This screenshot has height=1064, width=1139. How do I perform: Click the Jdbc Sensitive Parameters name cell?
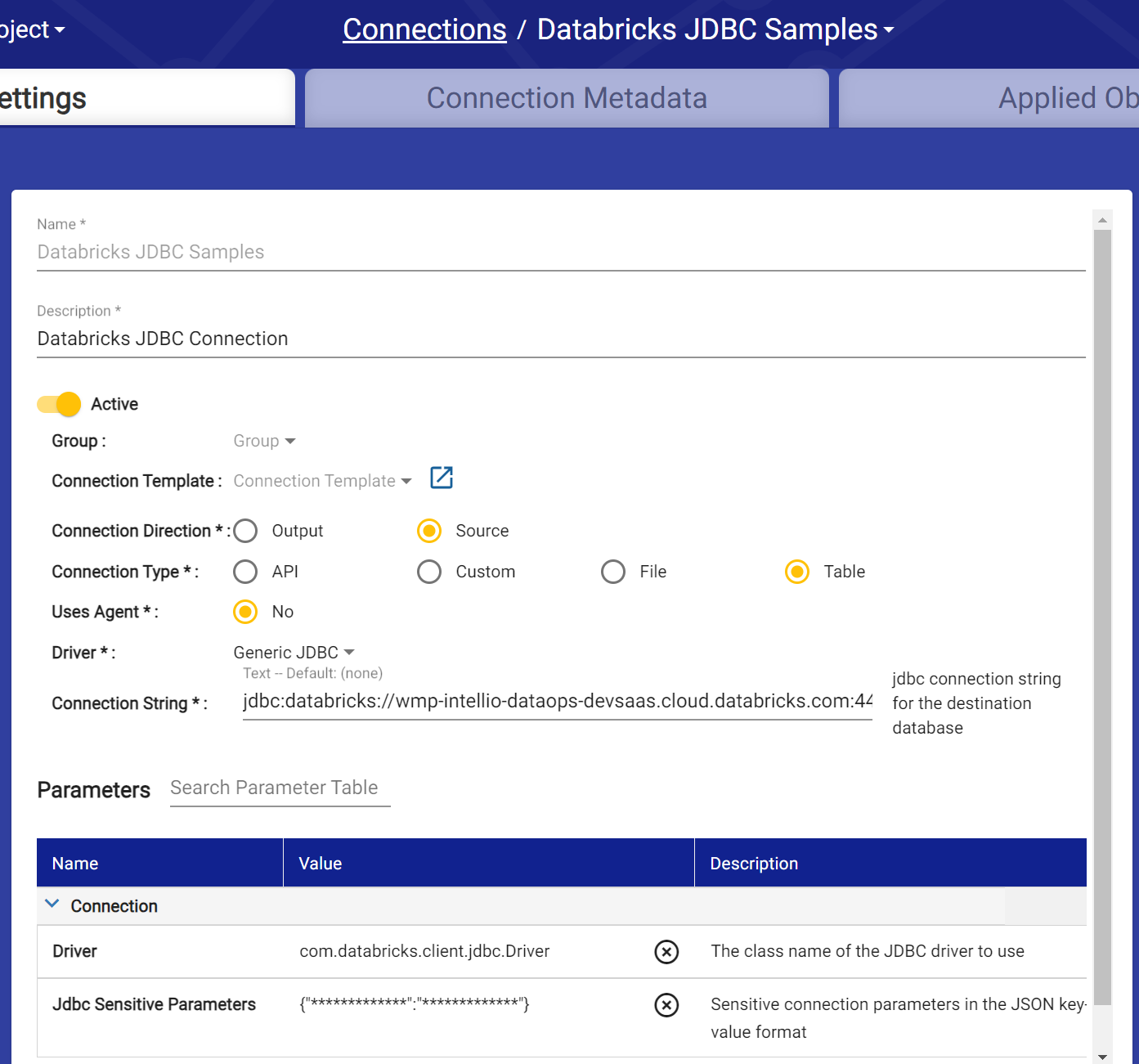(154, 1004)
